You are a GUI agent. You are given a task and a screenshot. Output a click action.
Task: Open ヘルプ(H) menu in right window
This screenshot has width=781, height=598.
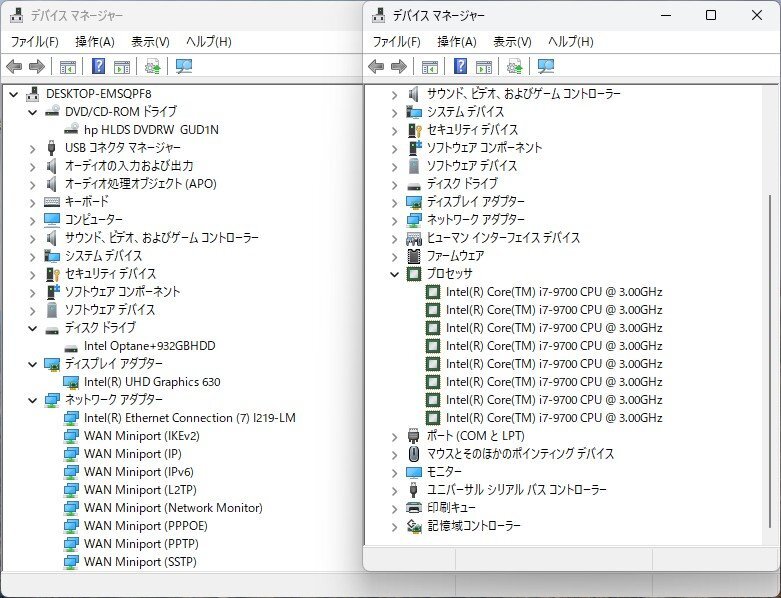tap(571, 42)
